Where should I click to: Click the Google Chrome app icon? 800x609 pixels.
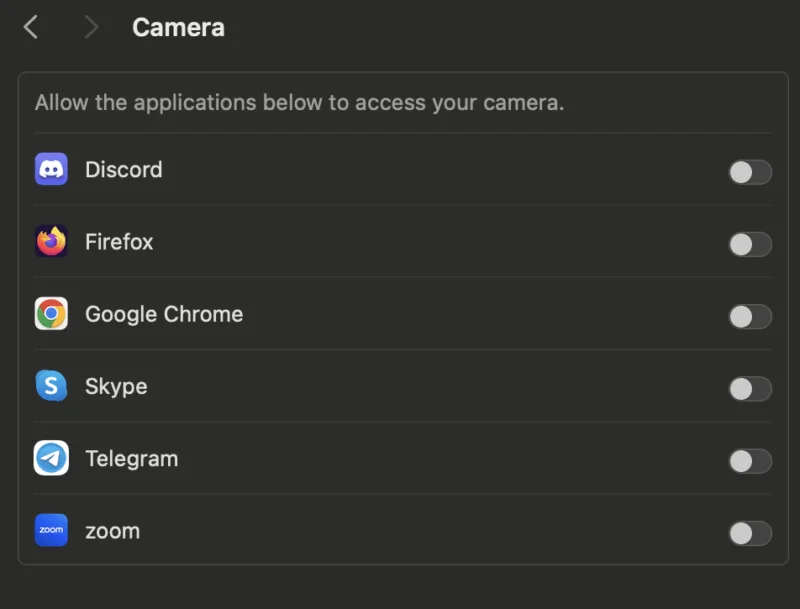pos(51,314)
